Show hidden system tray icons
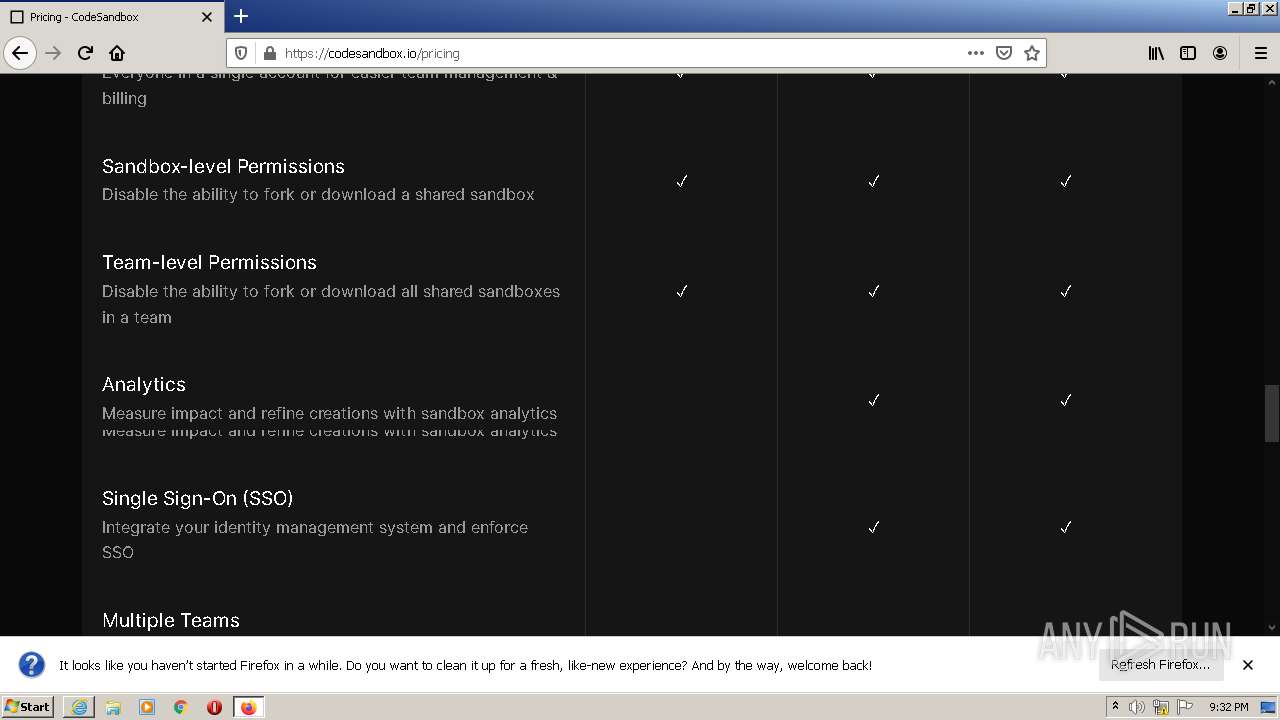1280x720 pixels. [1115, 707]
